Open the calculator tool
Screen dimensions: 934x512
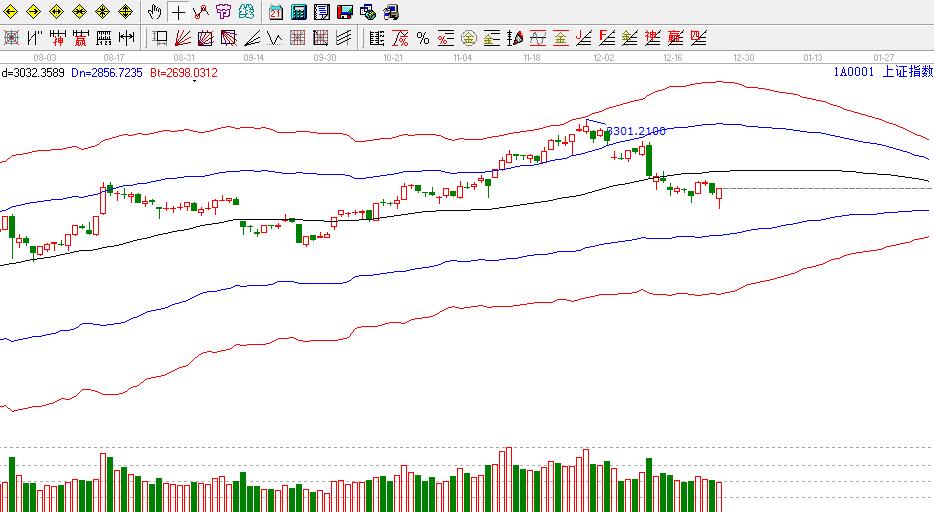(298, 12)
